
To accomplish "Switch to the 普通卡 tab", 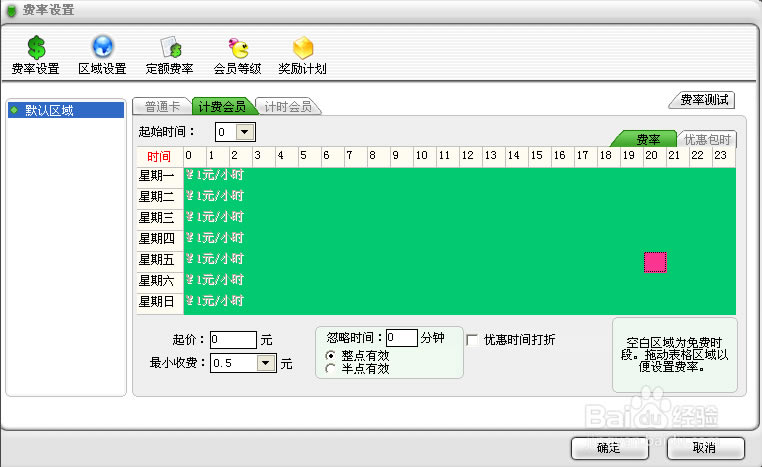I will [x=162, y=106].
